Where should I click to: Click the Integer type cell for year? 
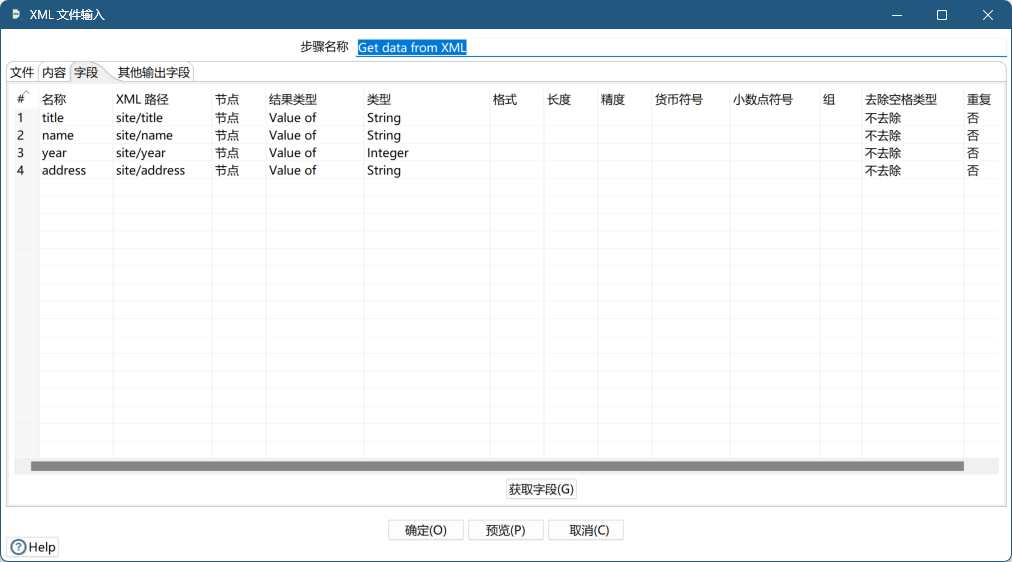[x=426, y=152]
